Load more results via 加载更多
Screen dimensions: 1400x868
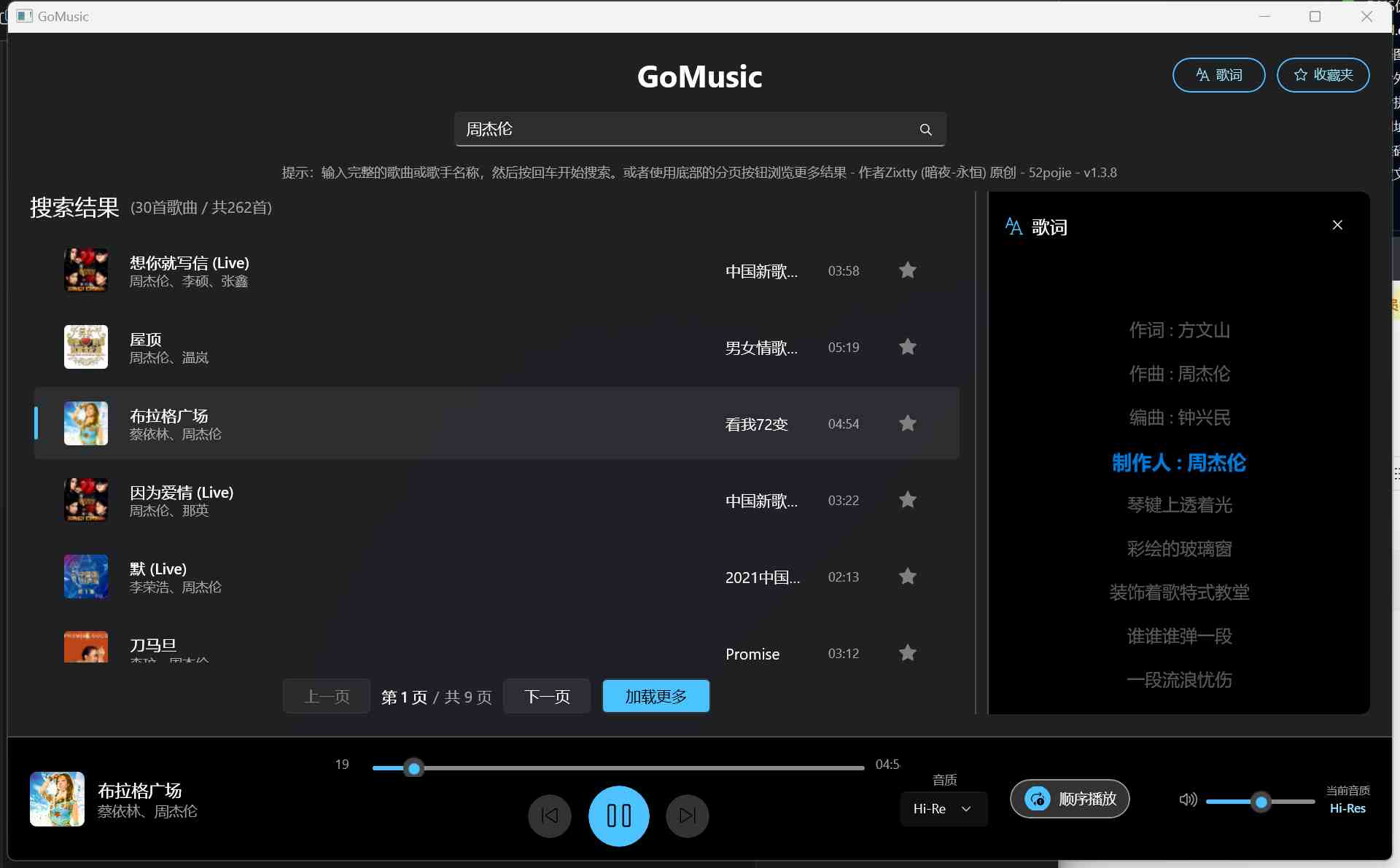pos(655,696)
